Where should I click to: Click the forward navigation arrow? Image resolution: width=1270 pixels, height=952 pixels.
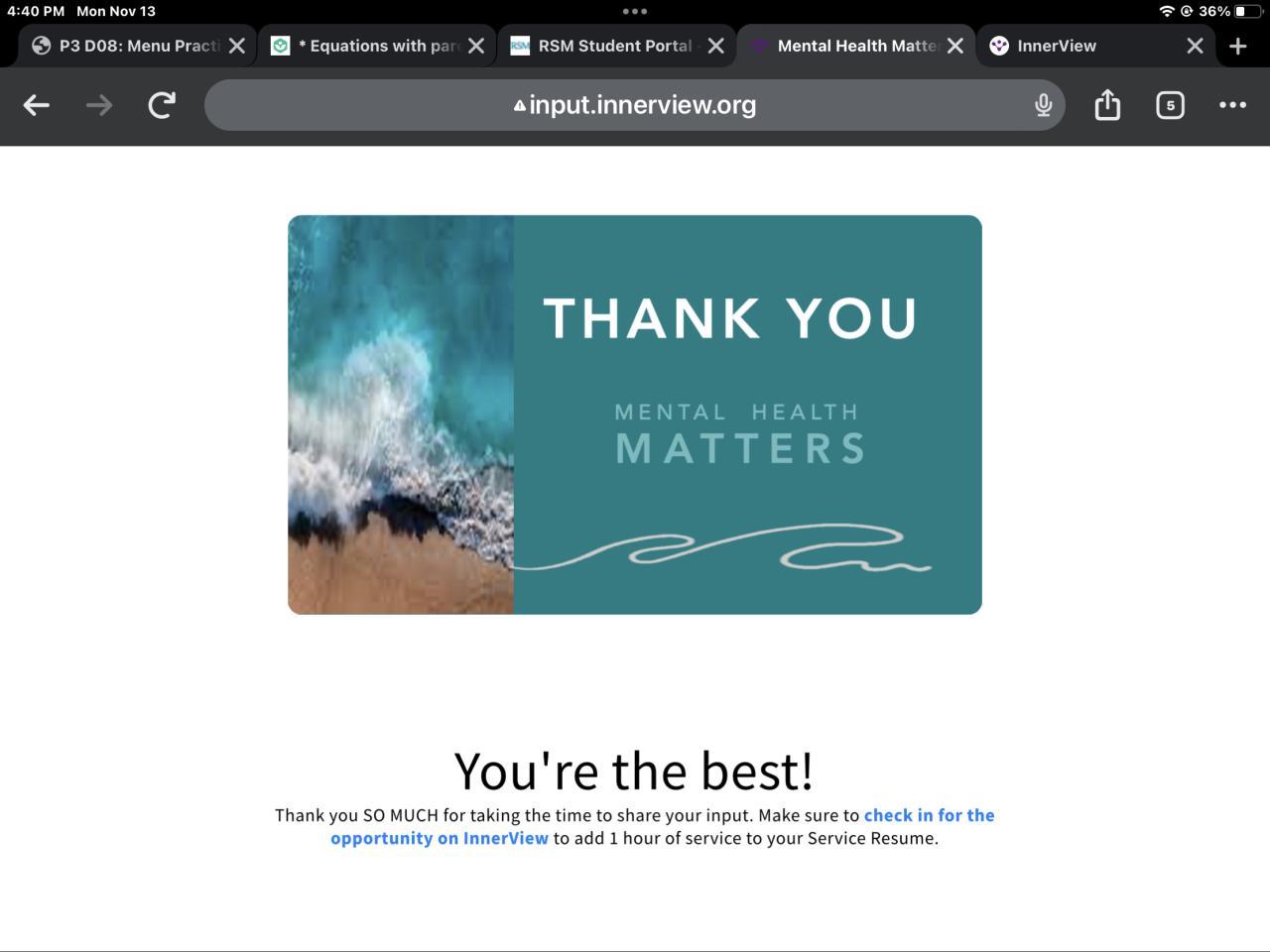pyautogui.click(x=99, y=105)
